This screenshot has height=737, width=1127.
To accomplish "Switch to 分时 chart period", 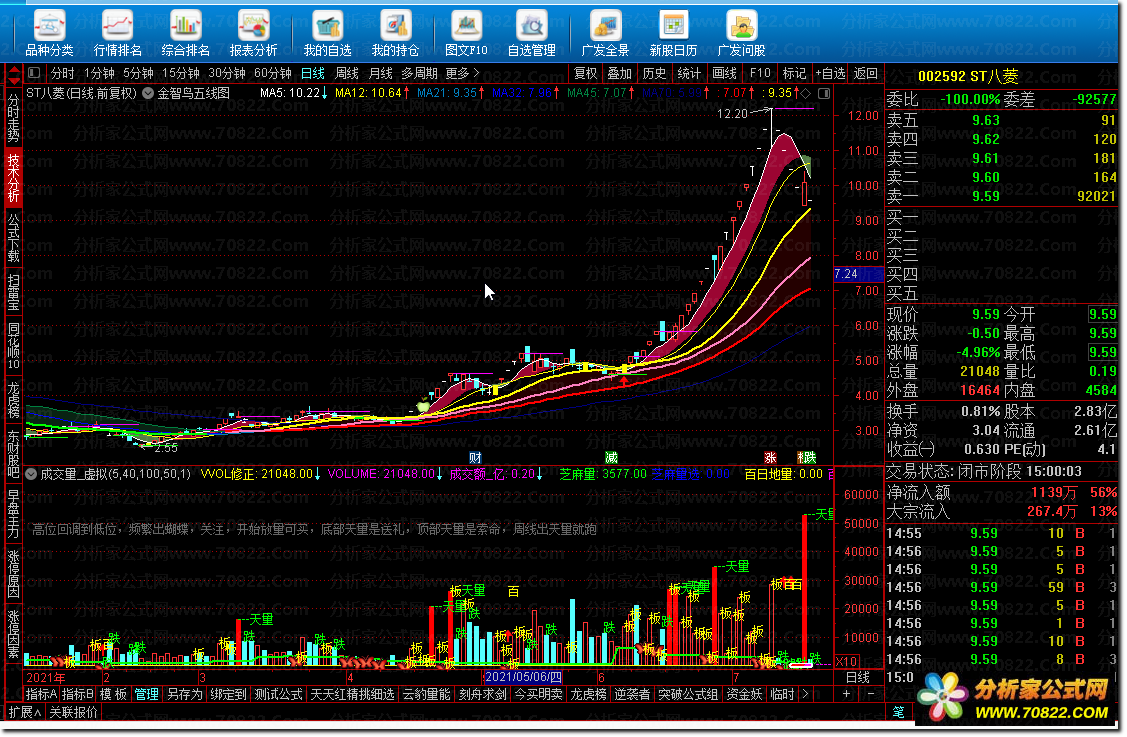I will pyautogui.click(x=63, y=73).
